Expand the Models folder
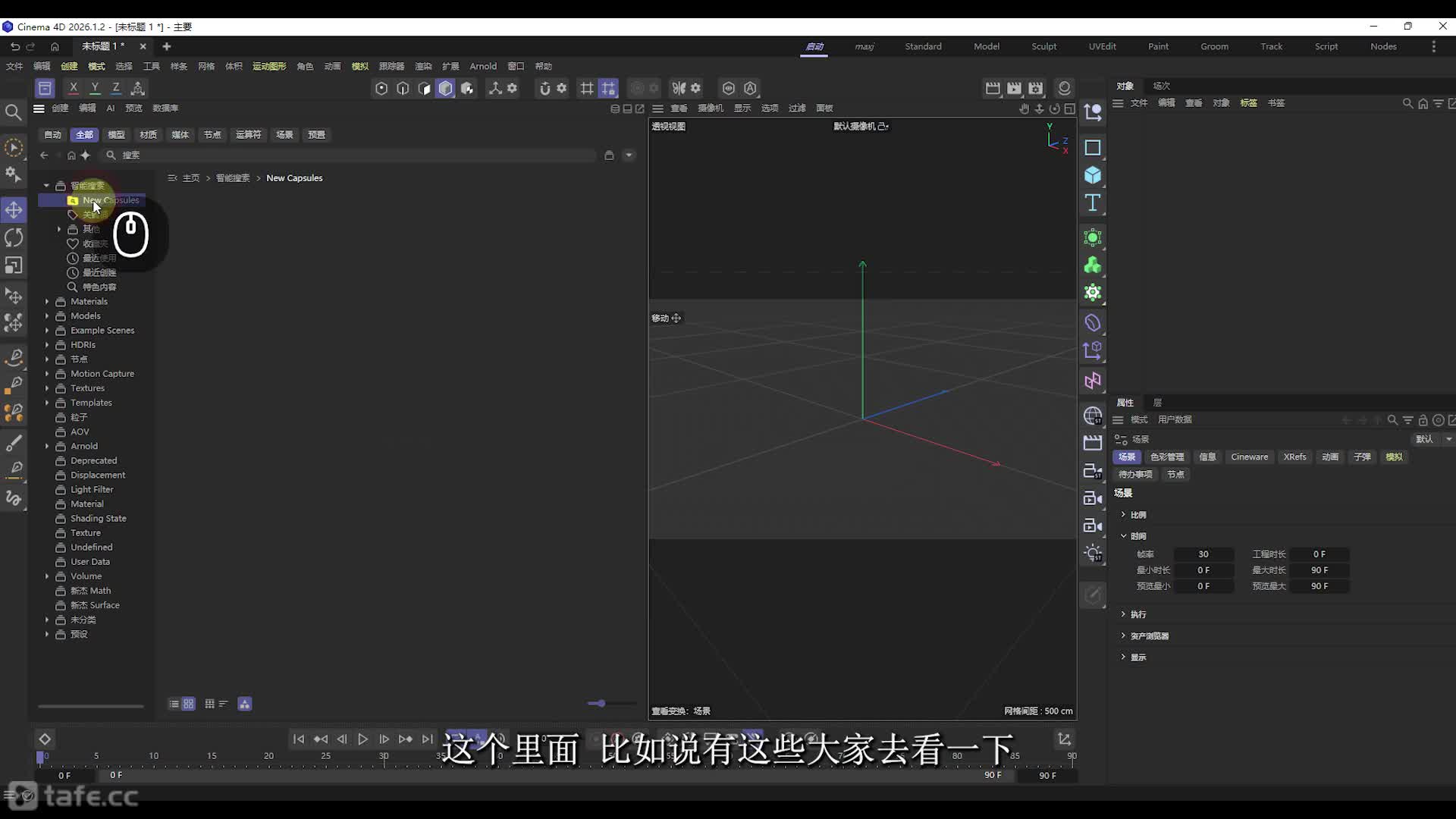Screen dimensions: 1456x819 pyautogui.click(x=47, y=316)
